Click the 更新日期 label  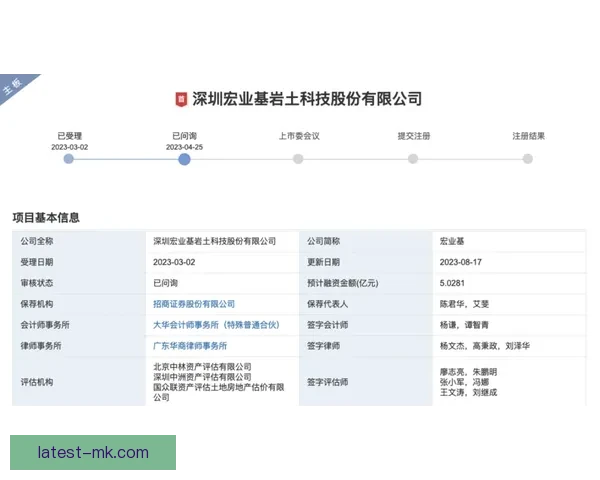pyautogui.click(x=323, y=262)
